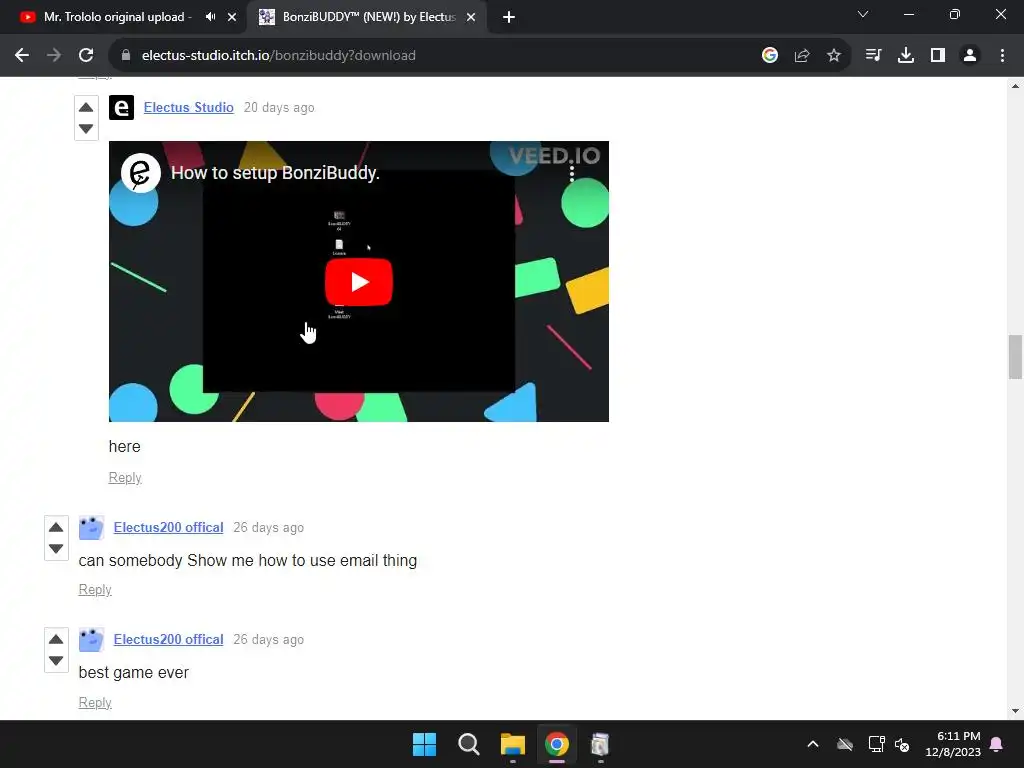Show Chrome downloads
Viewport: 1024px width, 768px height.
click(x=906, y=56)
